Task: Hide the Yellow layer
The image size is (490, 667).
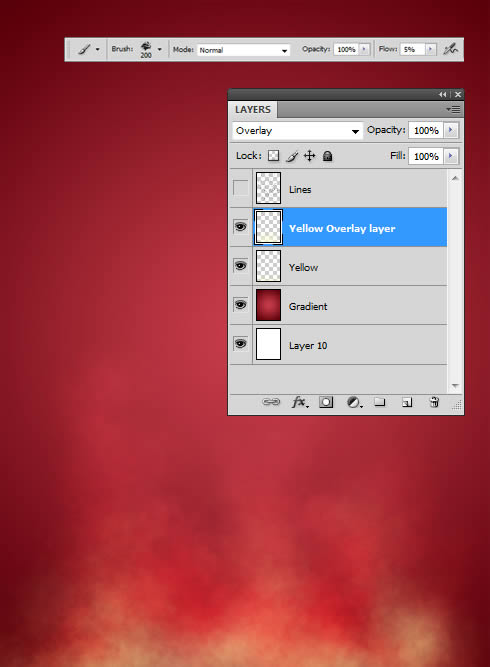Action: click(240, 266)
